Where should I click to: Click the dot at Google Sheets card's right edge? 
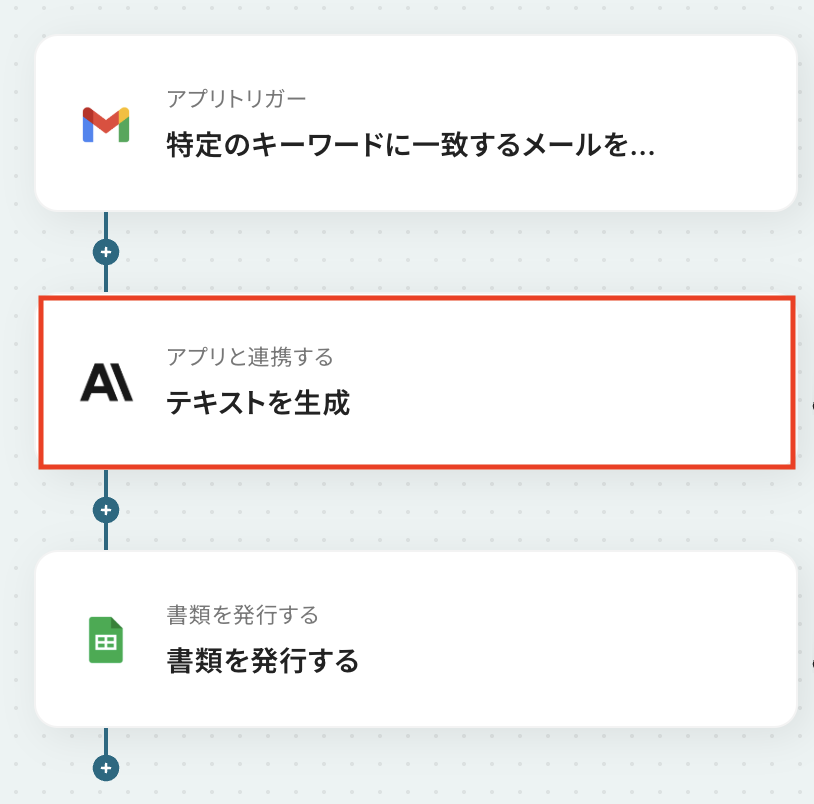click(811, 662)
